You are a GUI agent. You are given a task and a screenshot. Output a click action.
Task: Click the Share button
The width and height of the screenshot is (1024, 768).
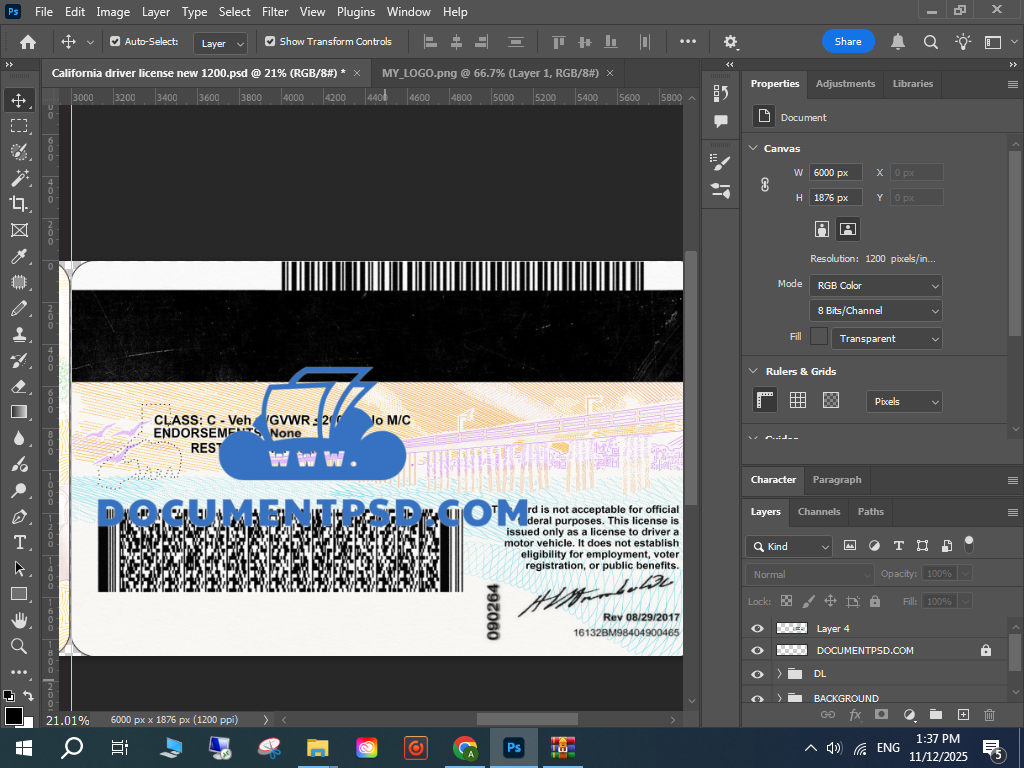[848, 42]
